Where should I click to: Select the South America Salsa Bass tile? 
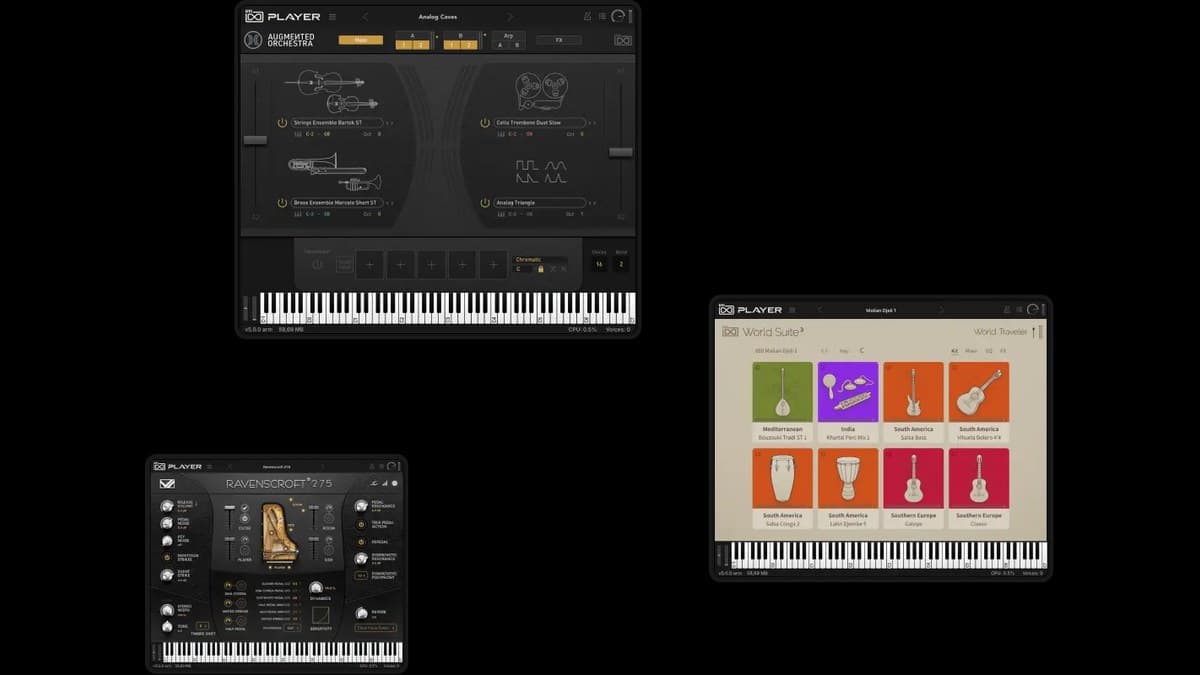pos(913,402)
